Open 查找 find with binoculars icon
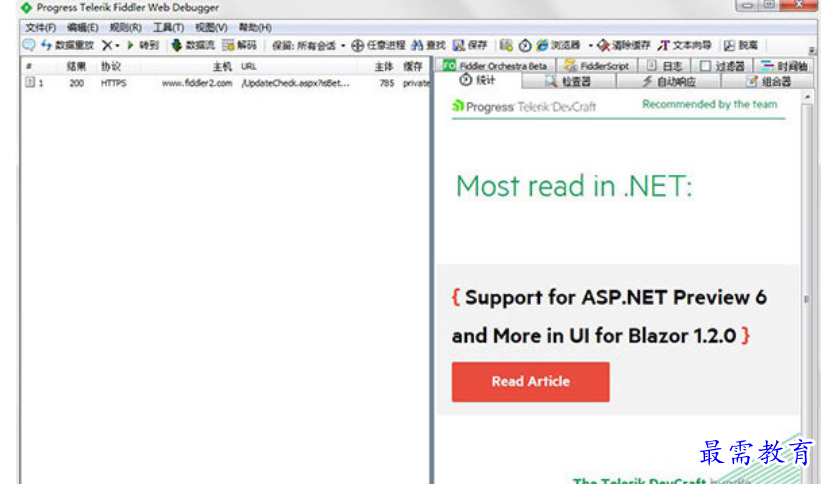The image size is (821, 484). [x=428, y=46]
